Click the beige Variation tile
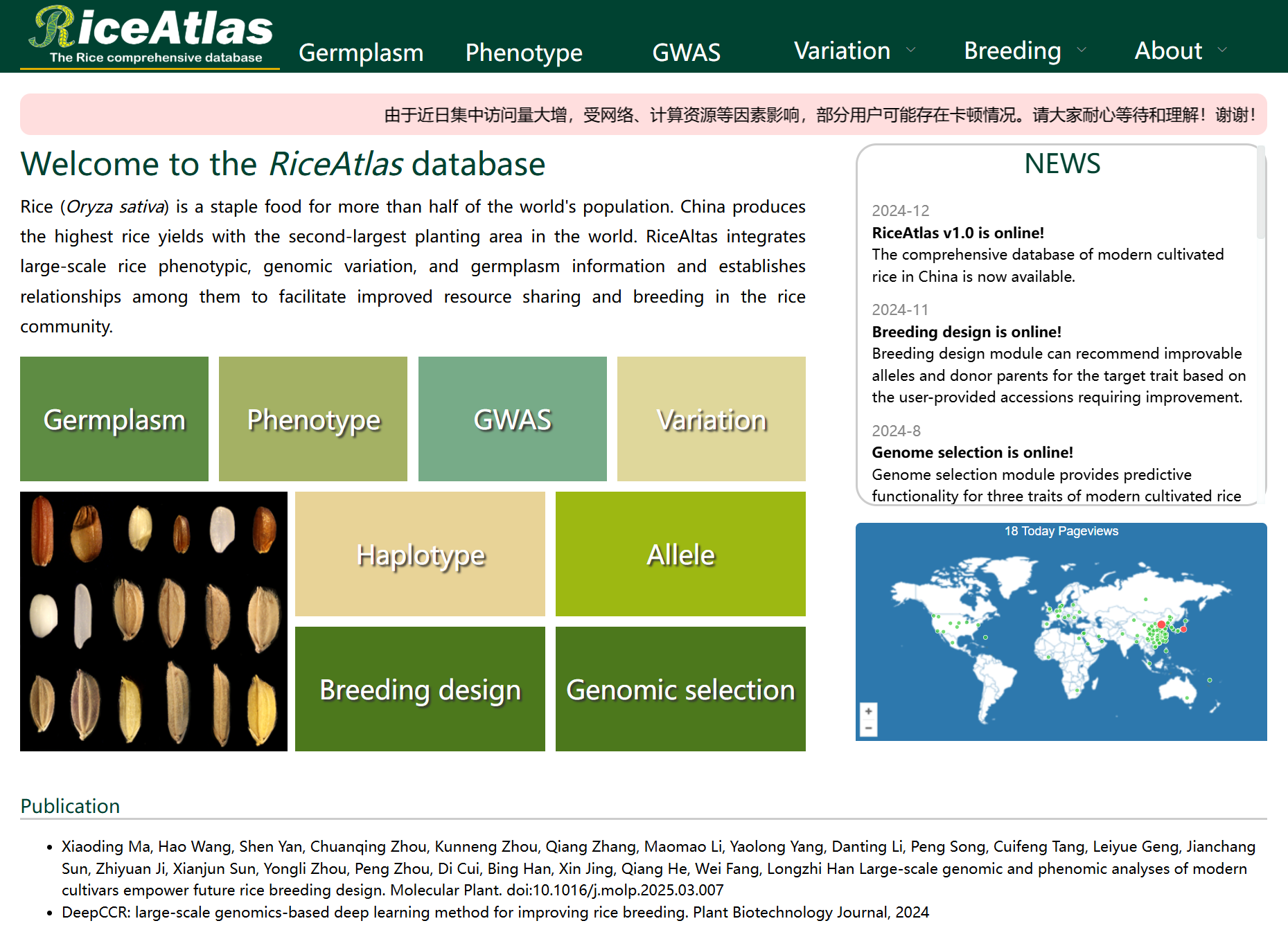The height and width of the screenshot is (939, 1288). tap(712, 419)
